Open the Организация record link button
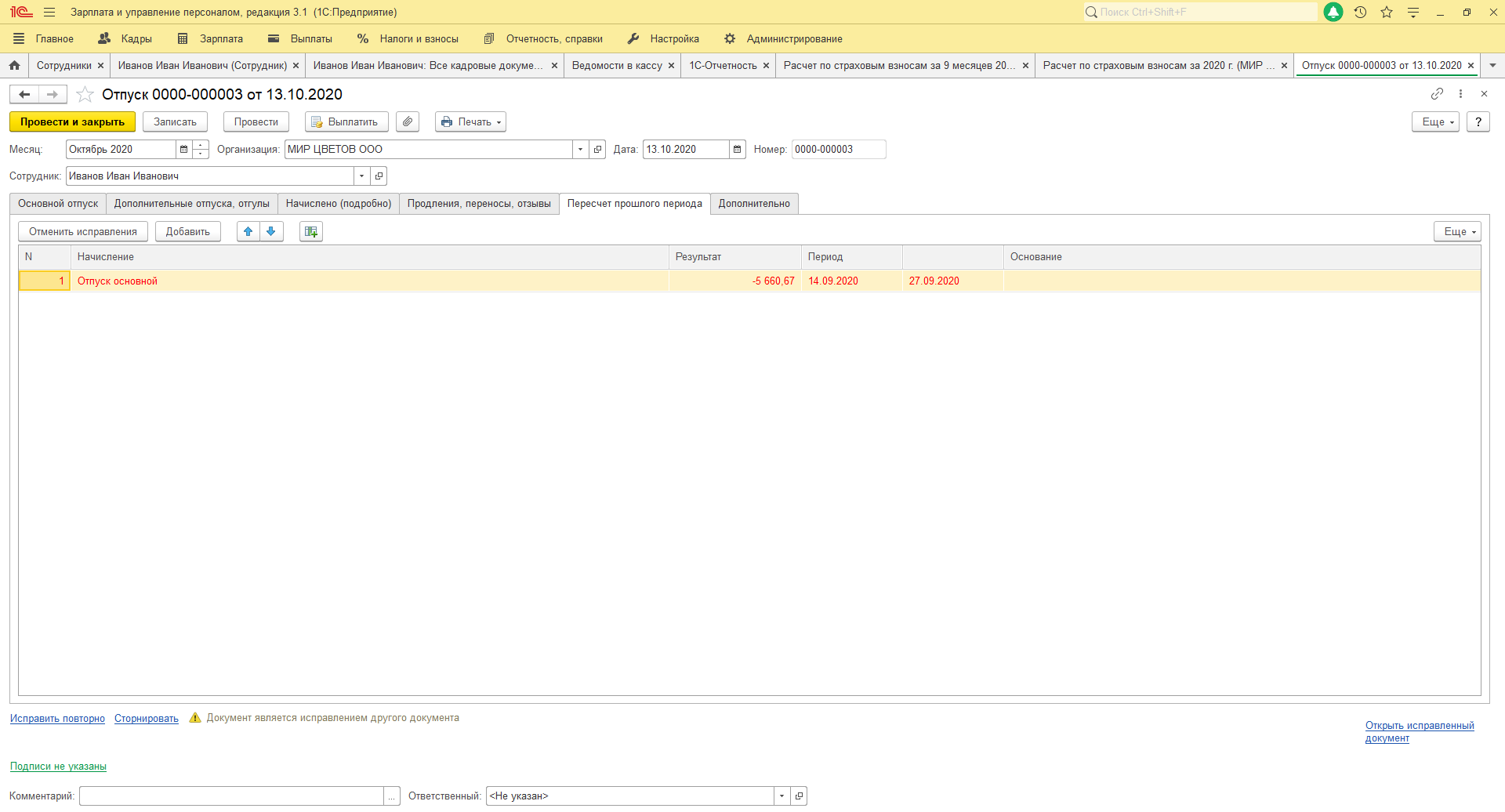 [597, 149]
